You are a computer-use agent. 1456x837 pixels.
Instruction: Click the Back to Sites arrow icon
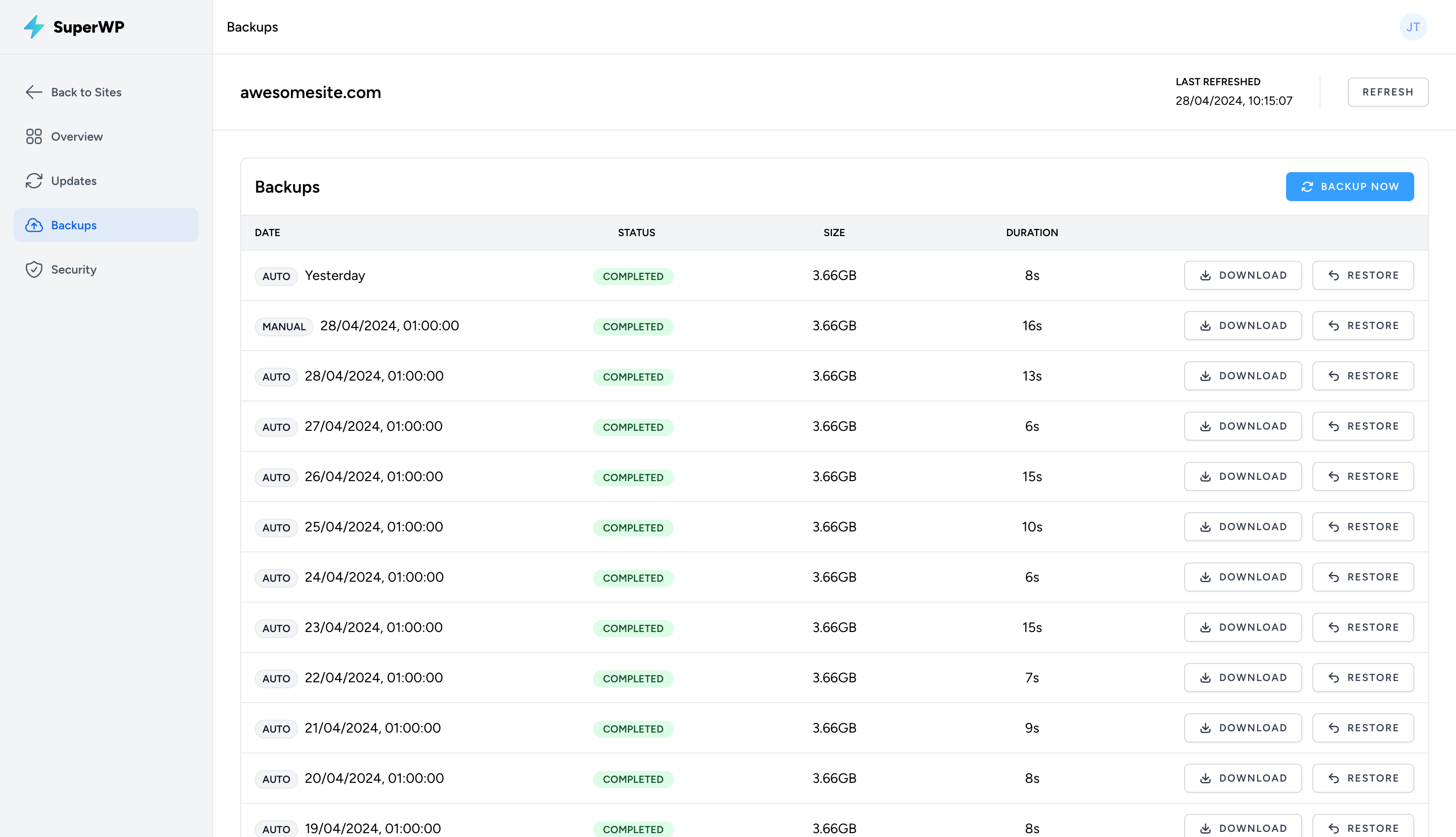[x=34, y=92]
